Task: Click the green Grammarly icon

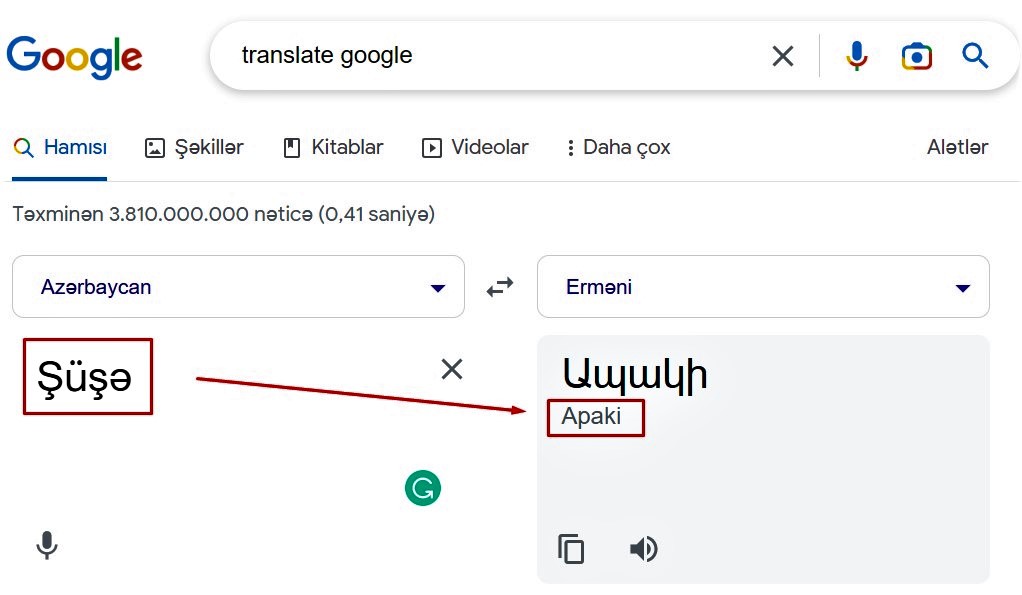Action: pyautogui.click(x=422, y=487)
